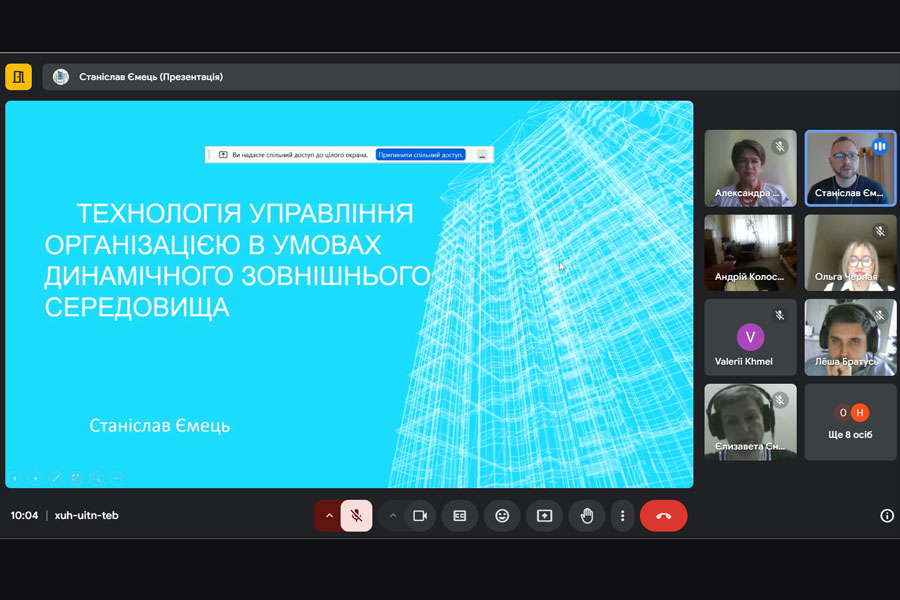This screenshot has width=900, height=600.
Task: Select Станіслав Ємець presentation tab
Action: click(150, 77)
